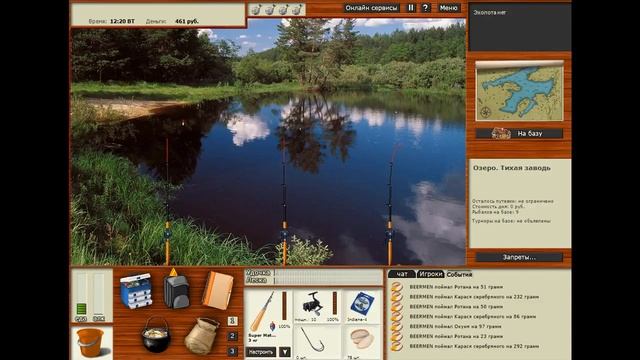The width and height of the screenshot is (640, 360).
Task: Click the Рыбаков на базе: 9 line
Action: click(495, 212)
